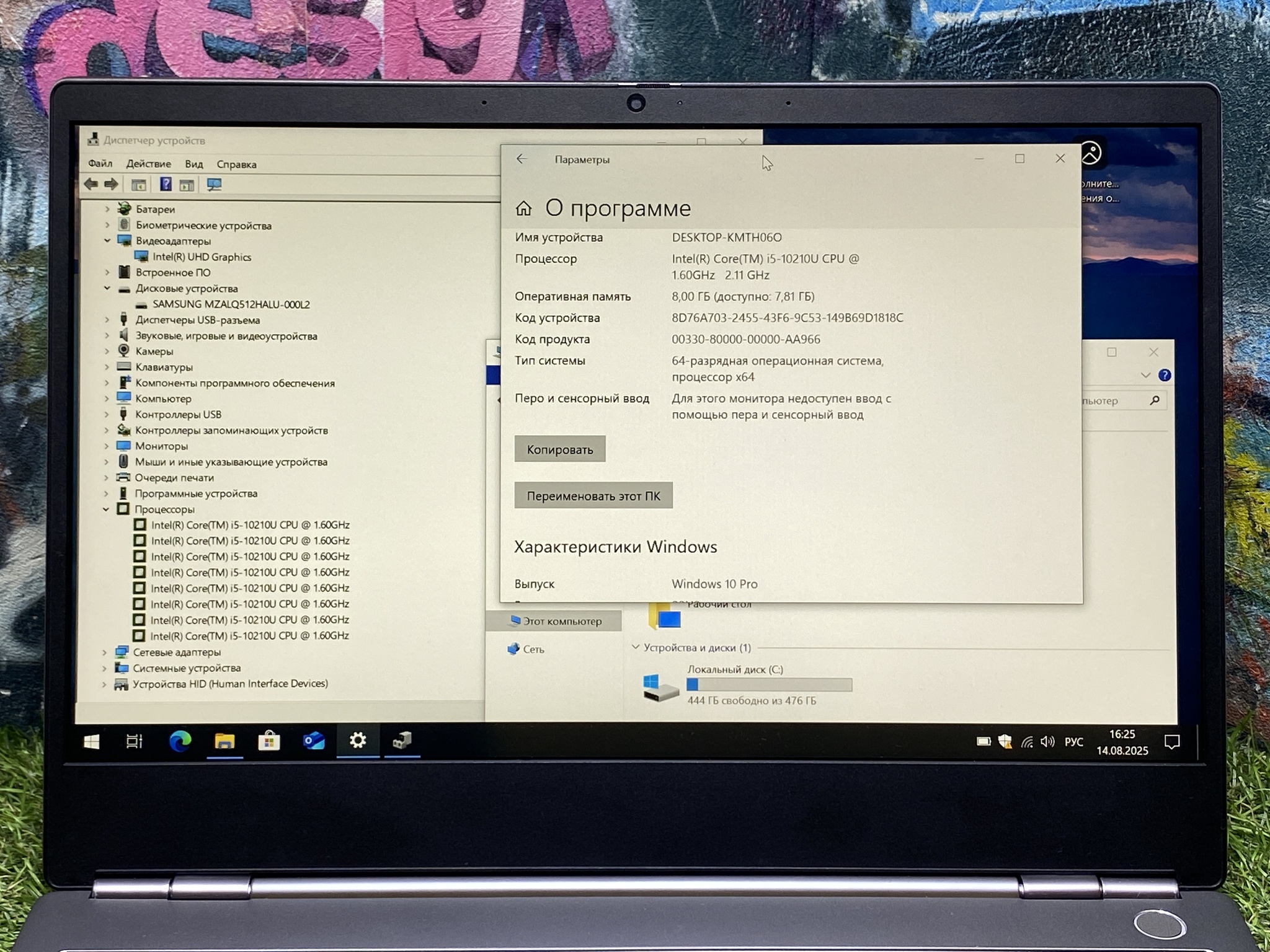Go back using Settings back arrow
This screenshot has width=1270, height=952.
(522, 159)
